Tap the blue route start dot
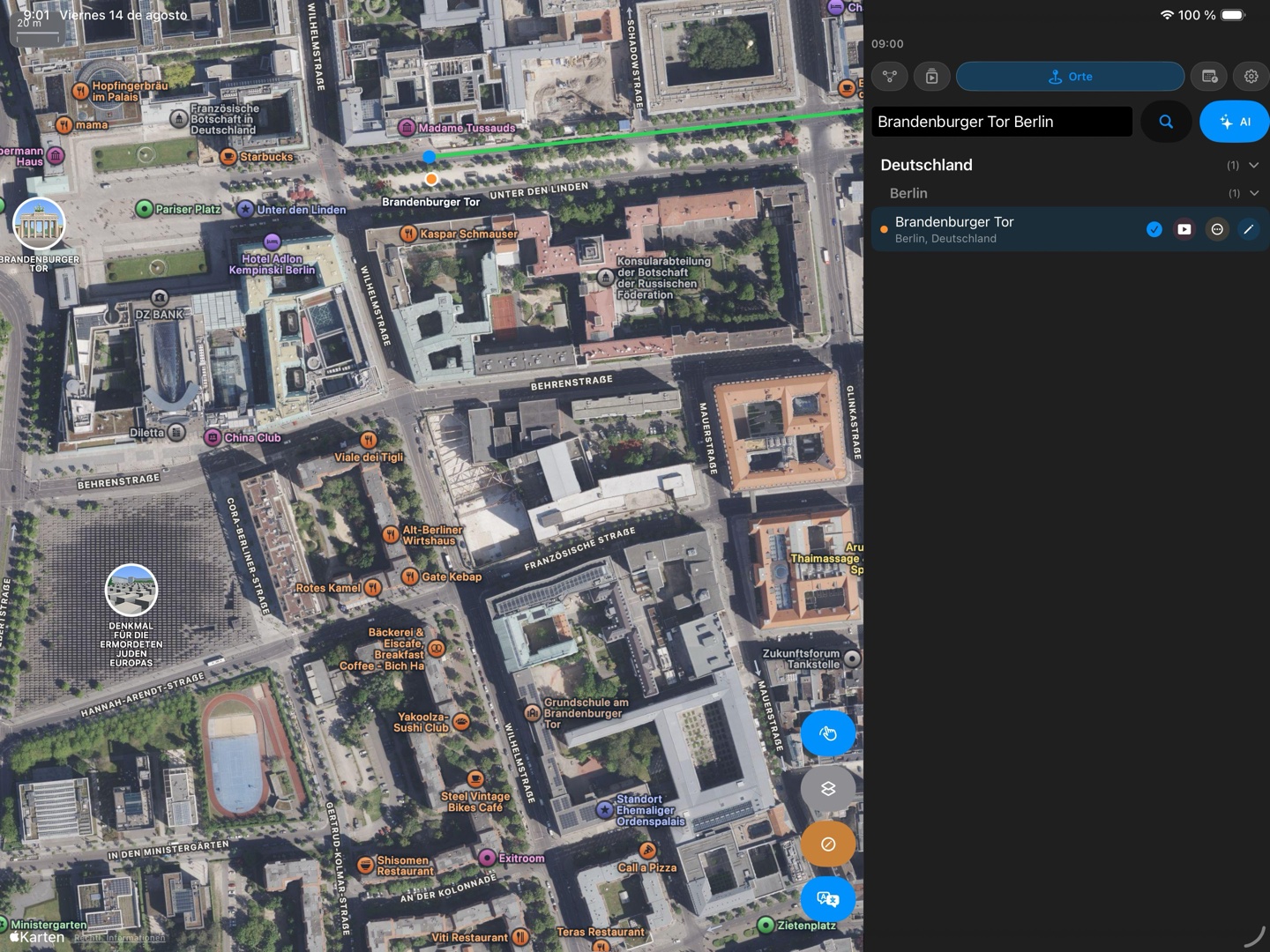 (429, 157)
